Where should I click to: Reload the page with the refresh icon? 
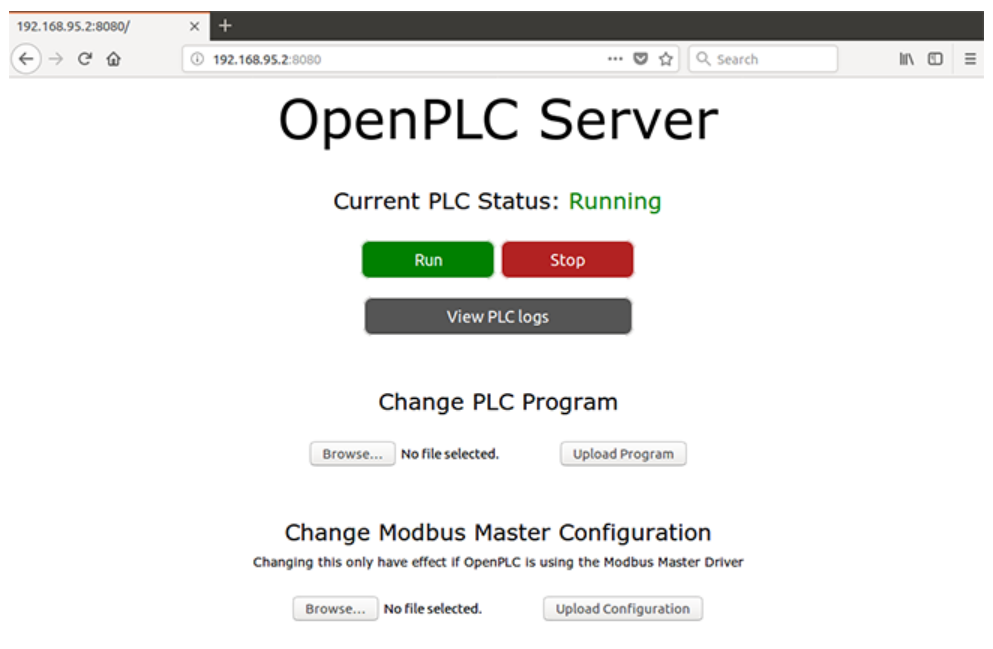click(x=85, y=60)
